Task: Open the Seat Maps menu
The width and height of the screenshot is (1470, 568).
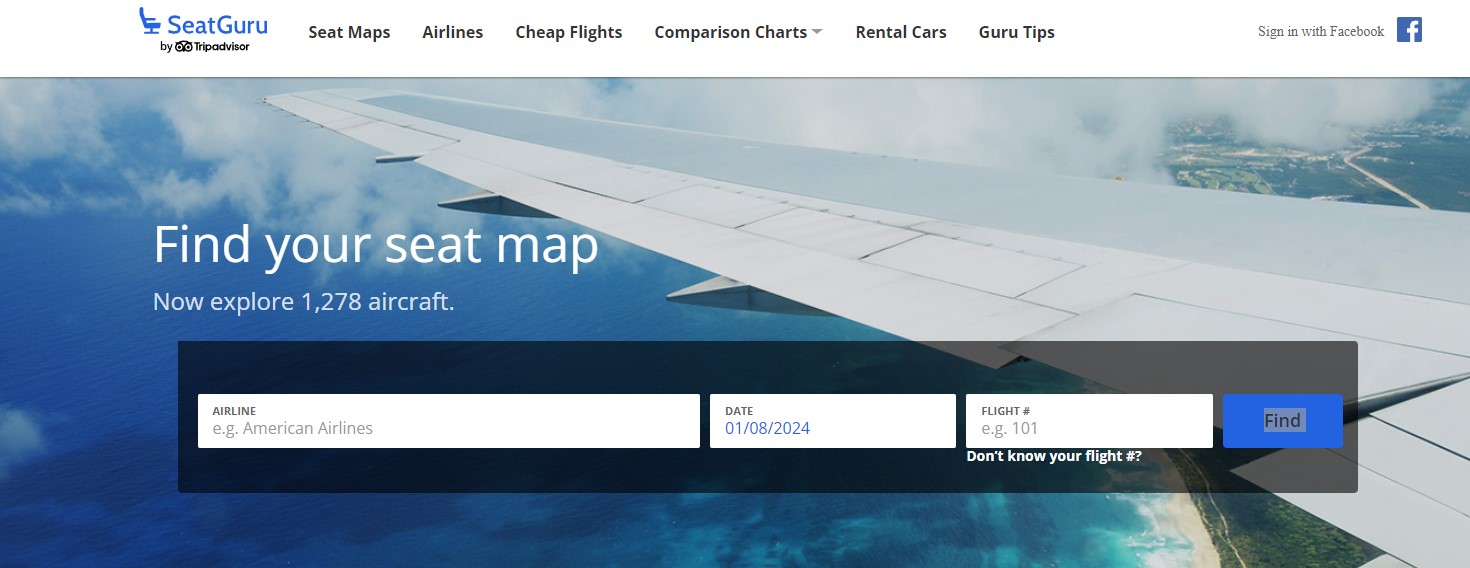Action: 349,32
